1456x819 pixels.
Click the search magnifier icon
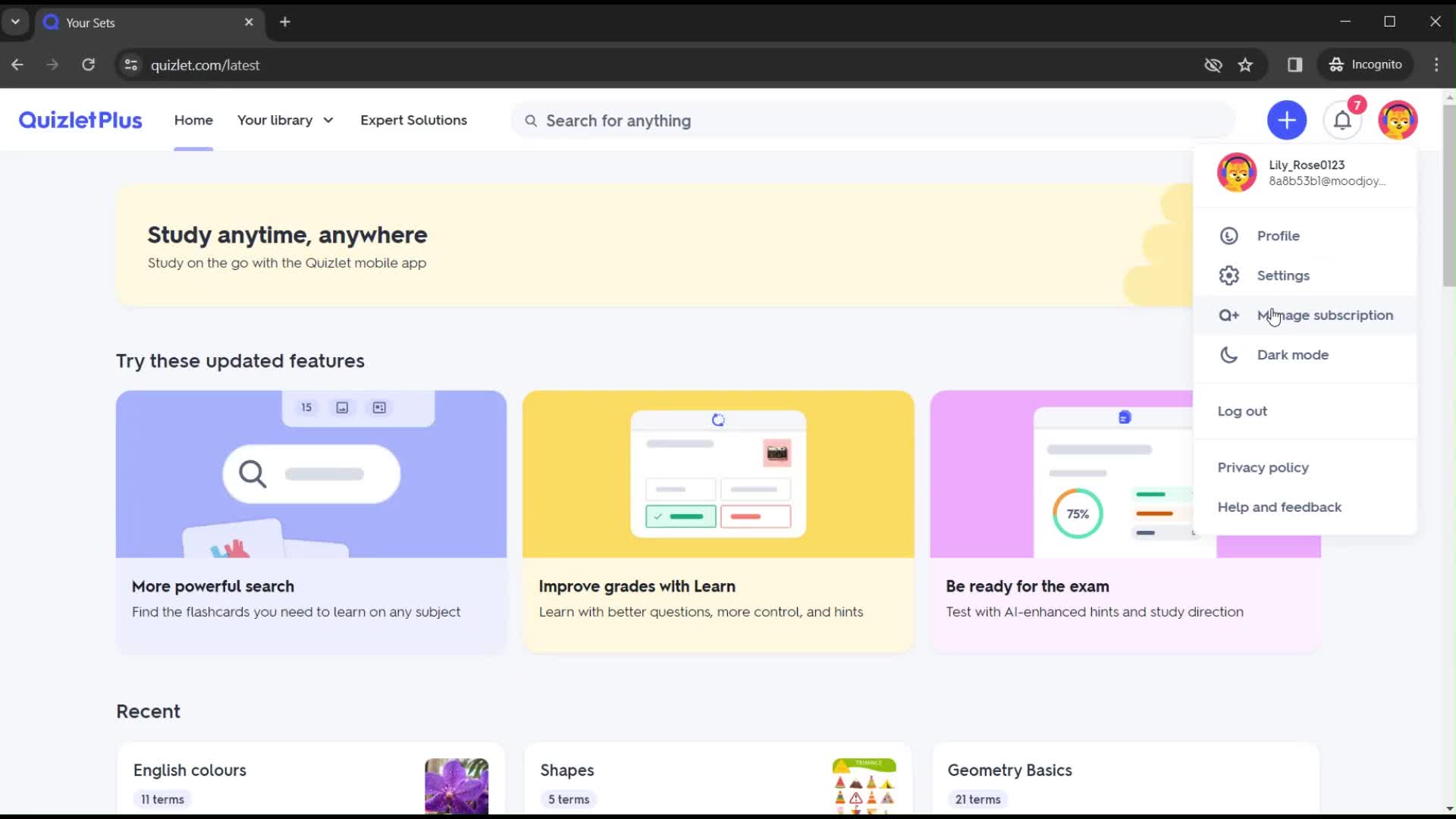[531, 121]
